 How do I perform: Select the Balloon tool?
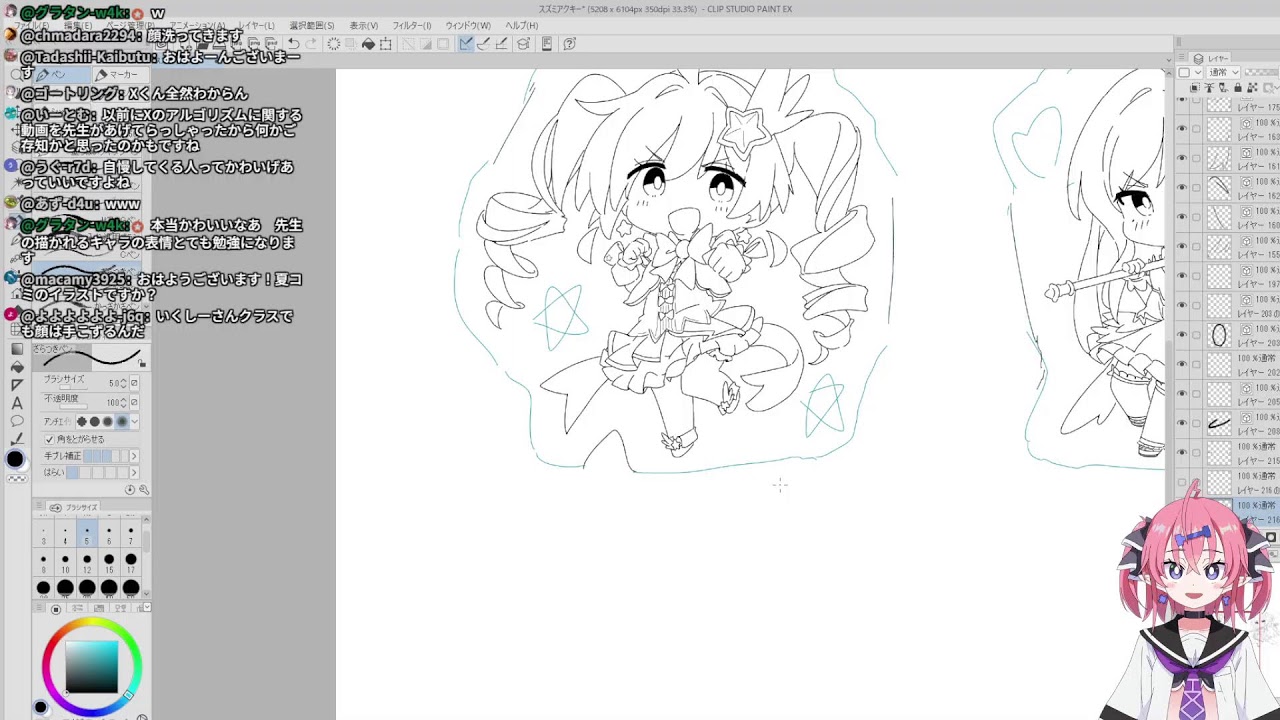[16, 421]
